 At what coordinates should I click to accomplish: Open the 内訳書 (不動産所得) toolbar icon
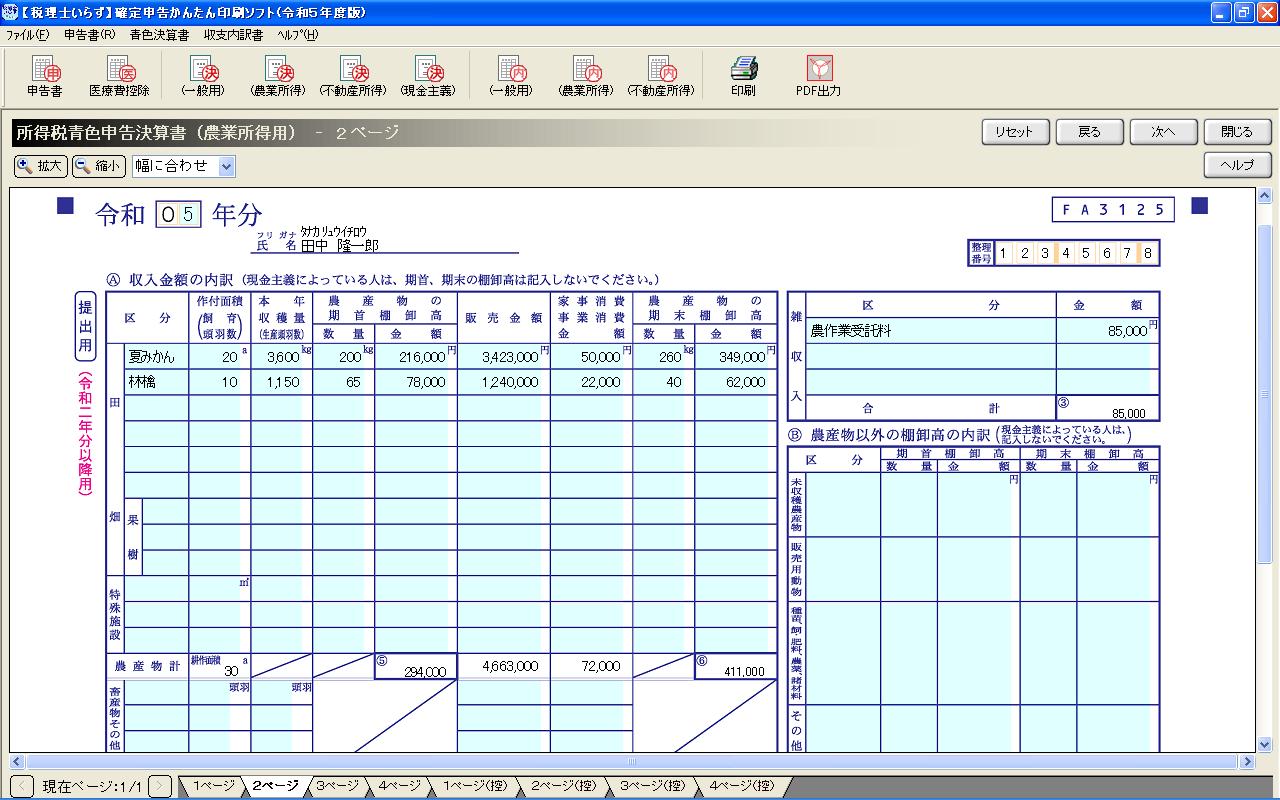(660, 76)
